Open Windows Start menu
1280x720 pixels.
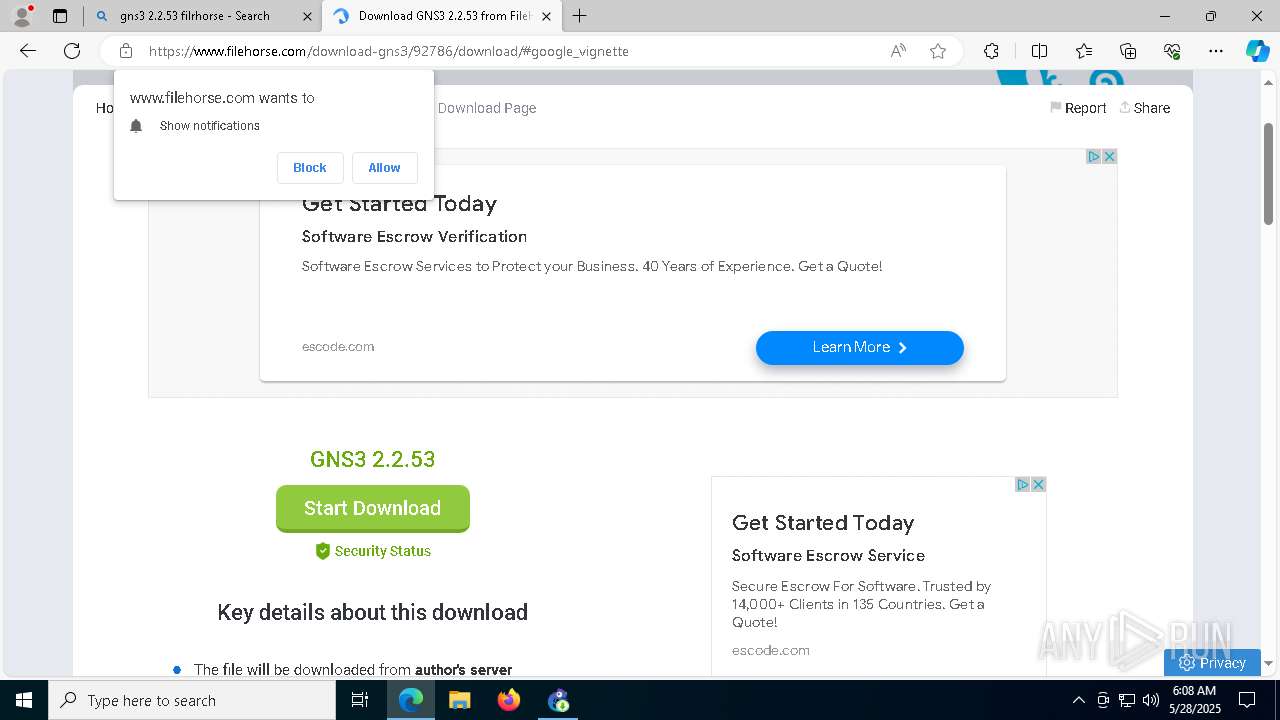pos(24,700)
